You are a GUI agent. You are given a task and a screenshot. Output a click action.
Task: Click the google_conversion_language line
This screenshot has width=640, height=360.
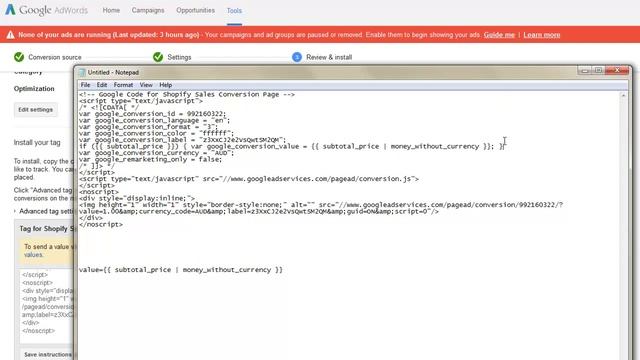click(x=154, y=120)
